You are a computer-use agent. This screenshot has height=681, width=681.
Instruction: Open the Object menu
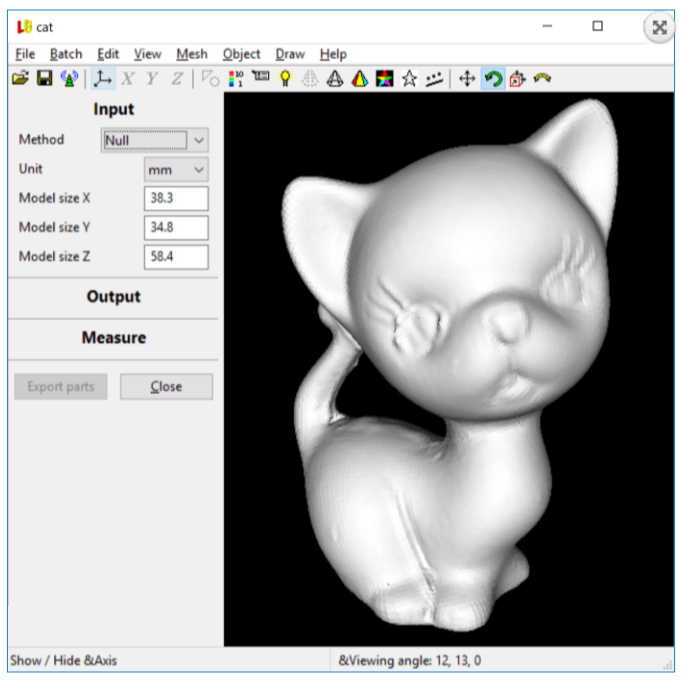tap(241, 54)
